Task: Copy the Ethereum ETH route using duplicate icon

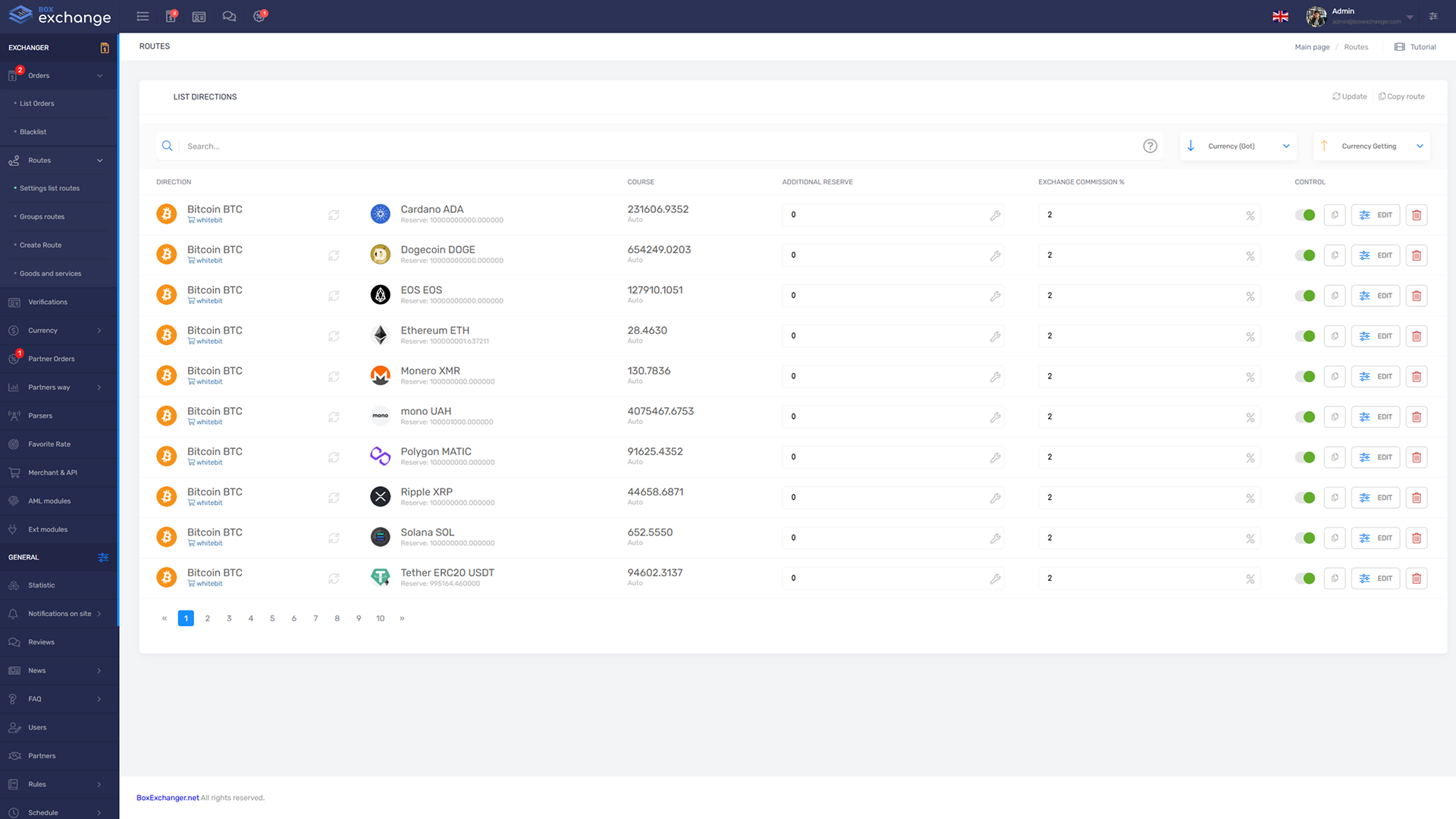Action: coord(1335,336)
